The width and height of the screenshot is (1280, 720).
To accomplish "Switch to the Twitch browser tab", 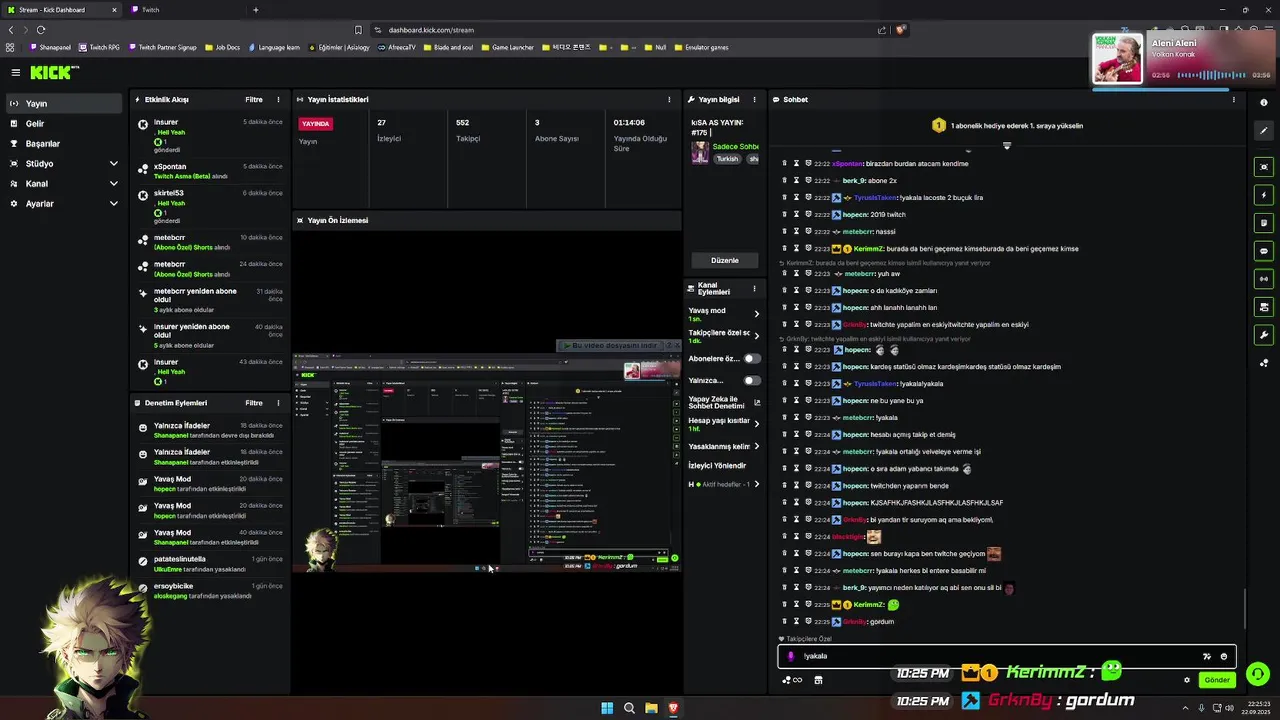I will tap(185, 10).
